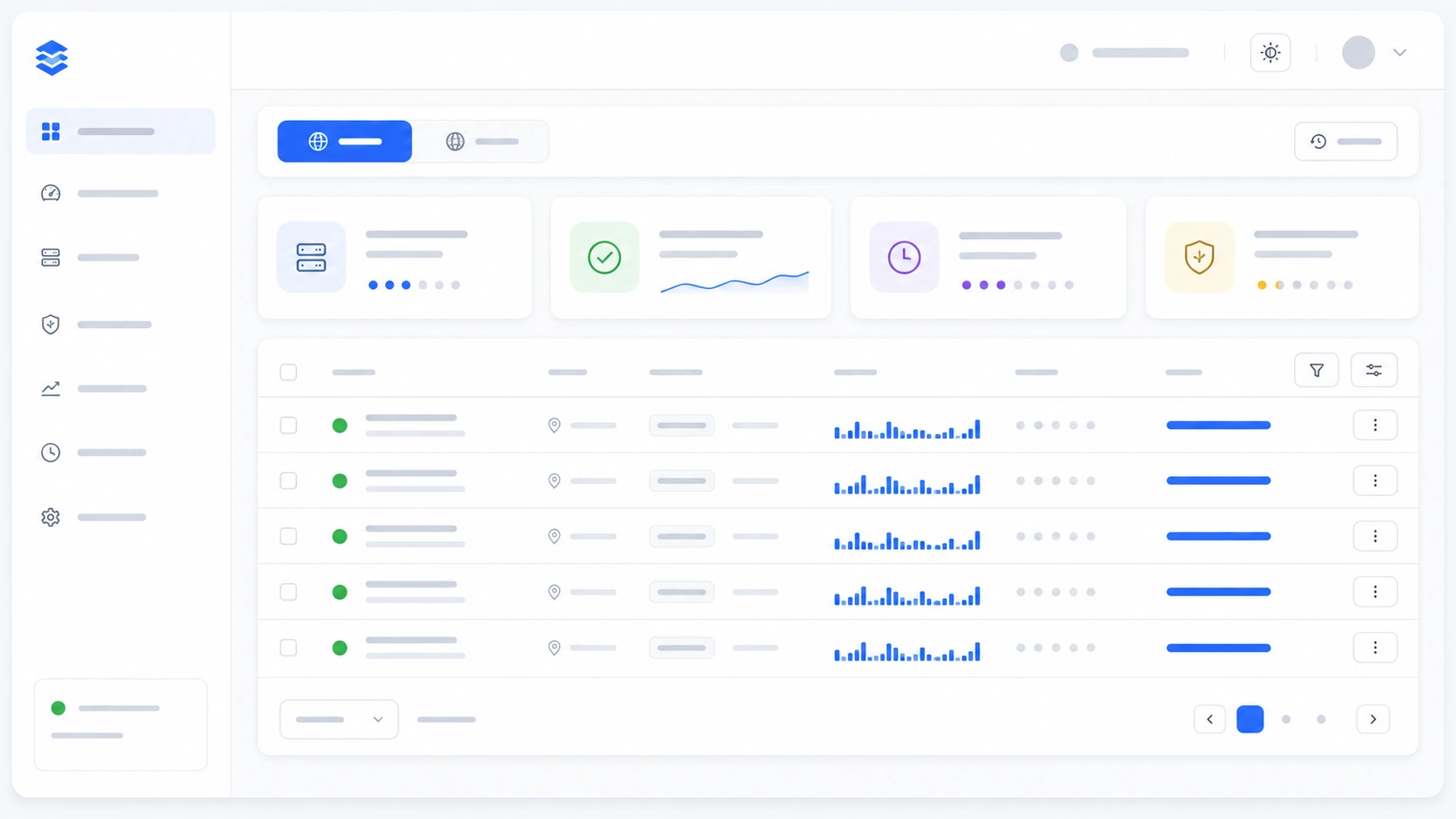Open the funnel filter button above table

[x=1317, y=371]
